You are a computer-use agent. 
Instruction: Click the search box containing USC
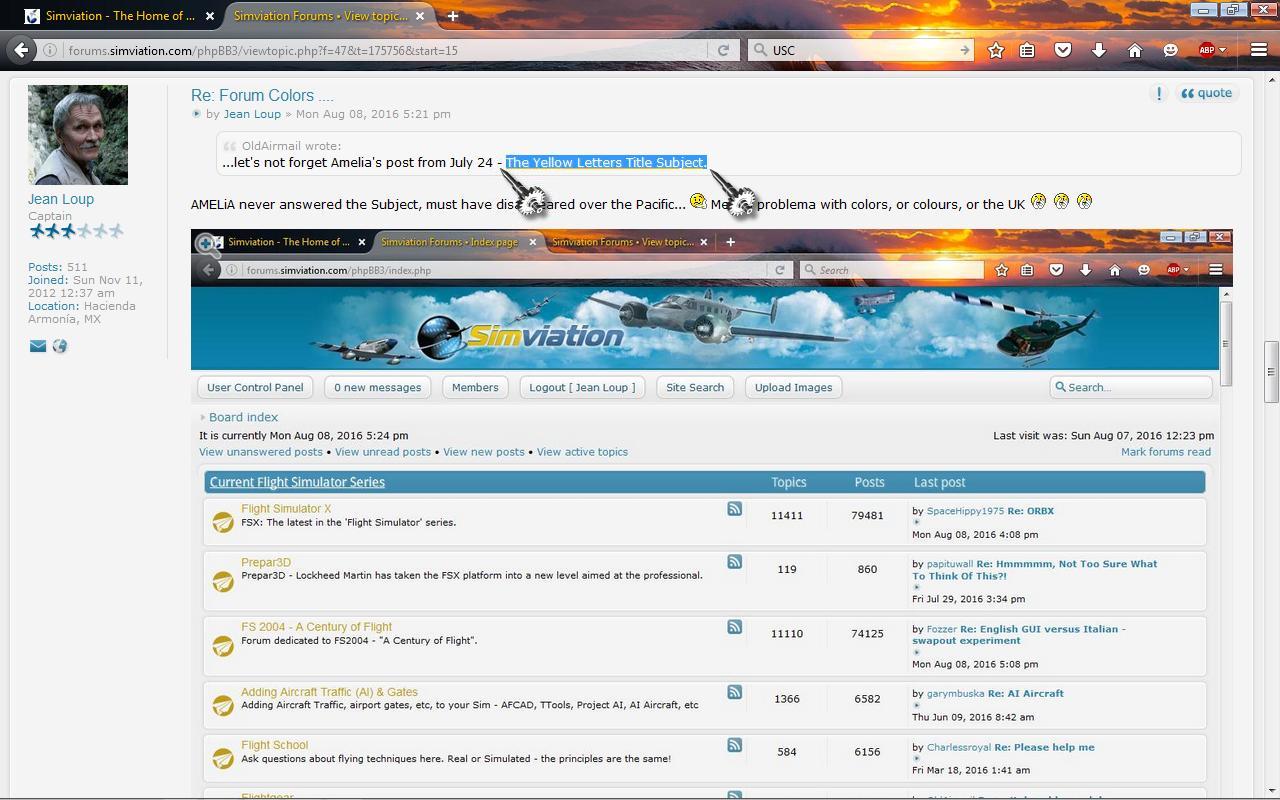862,50
